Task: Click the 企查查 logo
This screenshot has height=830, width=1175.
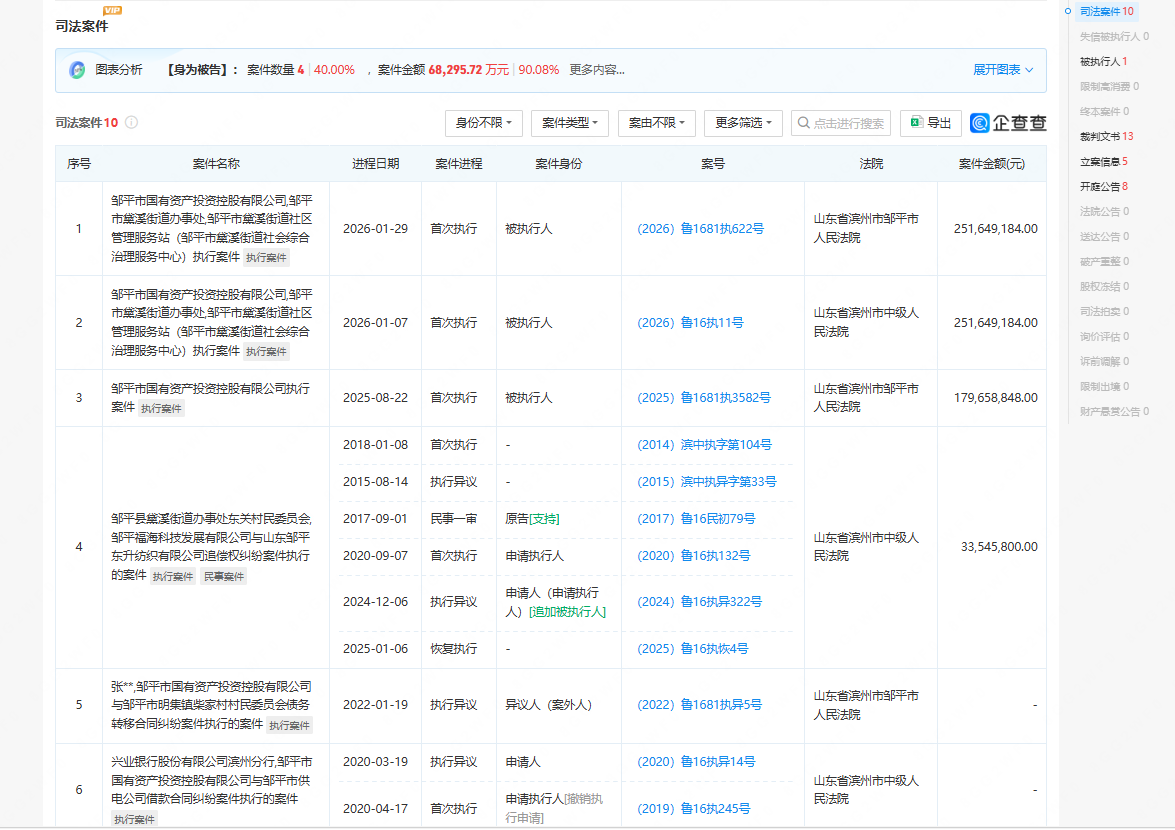Action: pos(1008,123)
